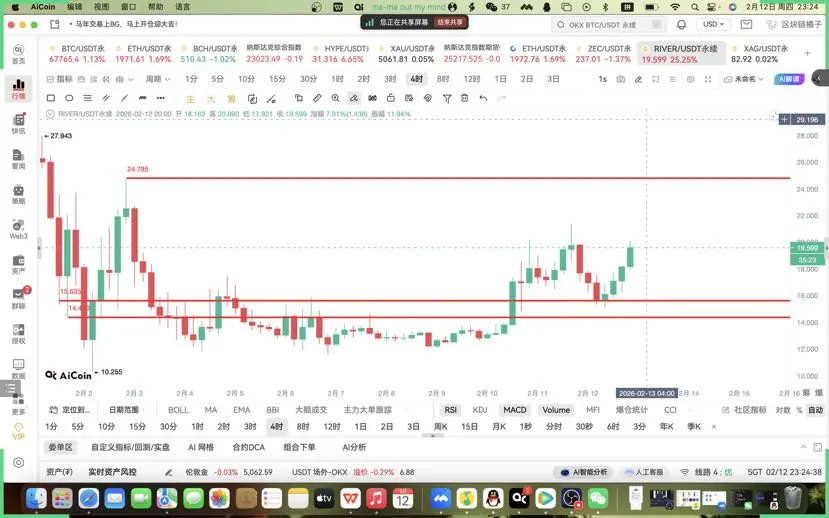Delete drawings with the trash icon
The height and width of the screenshot is (518, 829).
tap(464, 98)
